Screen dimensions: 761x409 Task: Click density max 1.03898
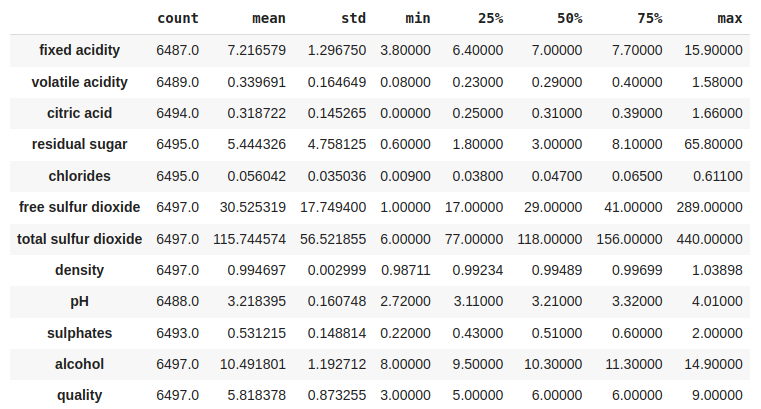(717, 270)
